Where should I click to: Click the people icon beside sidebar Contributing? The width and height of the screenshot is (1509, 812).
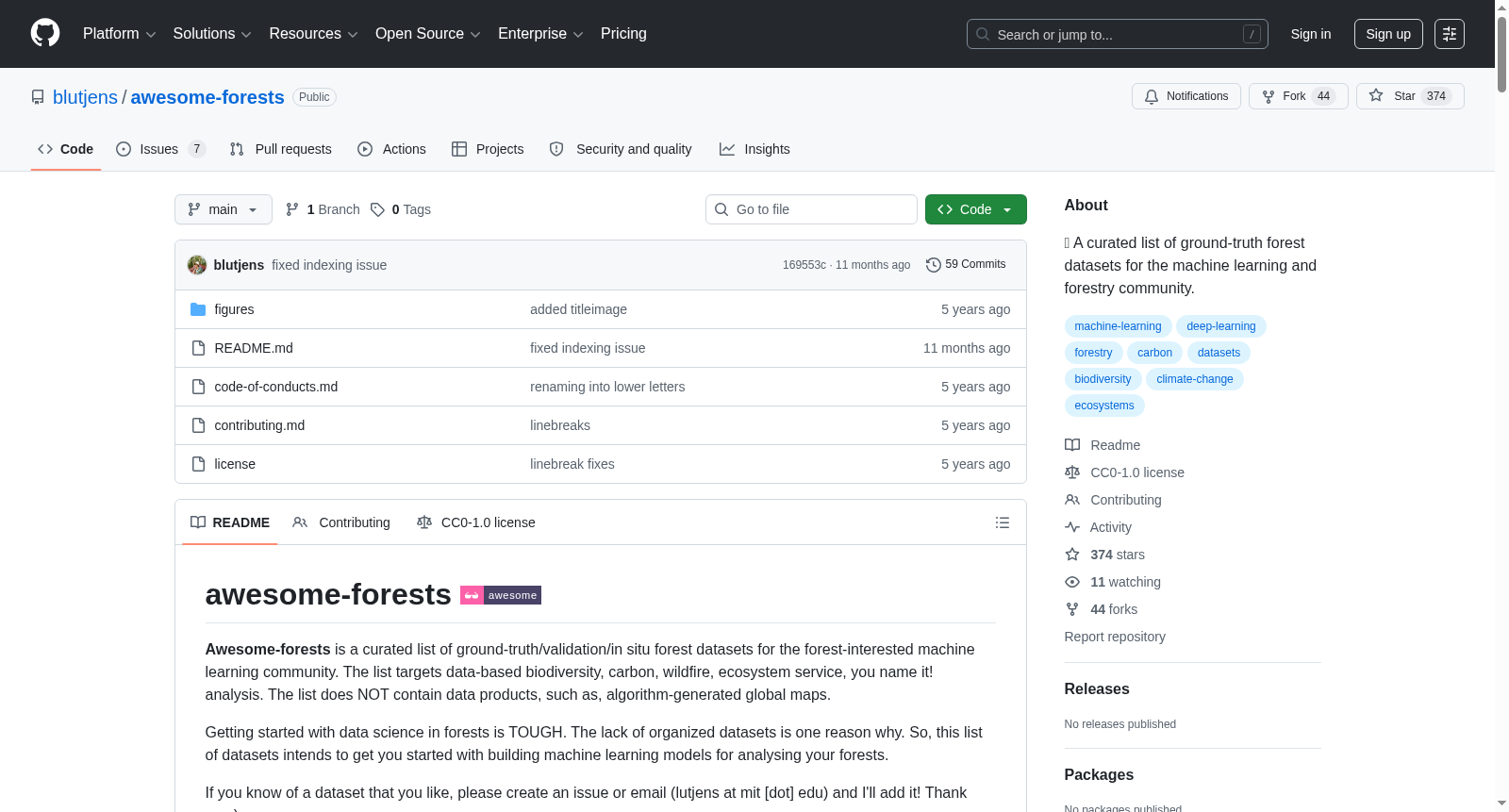1072,500
